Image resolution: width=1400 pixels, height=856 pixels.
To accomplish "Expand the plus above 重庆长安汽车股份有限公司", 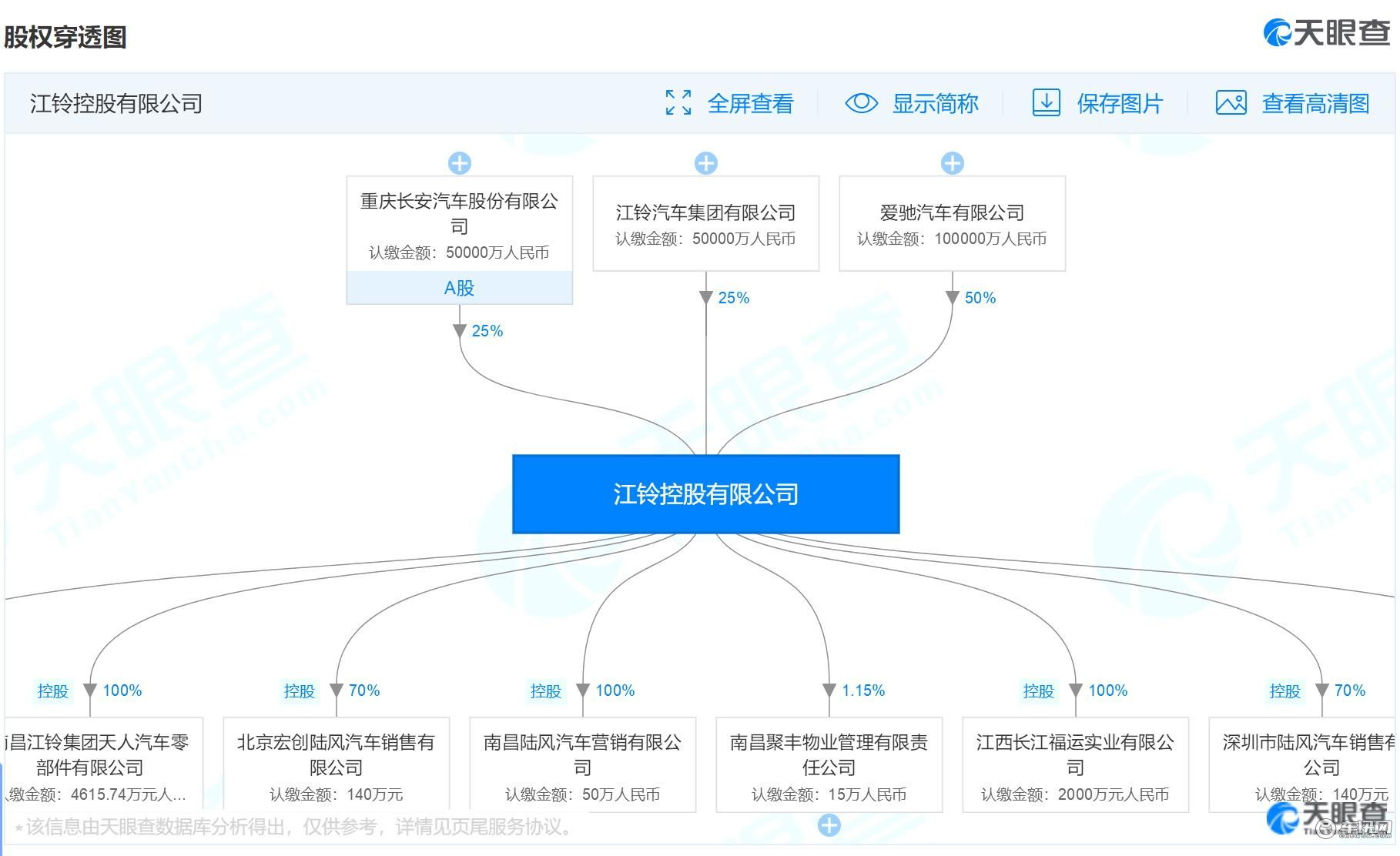I will click(x=460, y=163).
